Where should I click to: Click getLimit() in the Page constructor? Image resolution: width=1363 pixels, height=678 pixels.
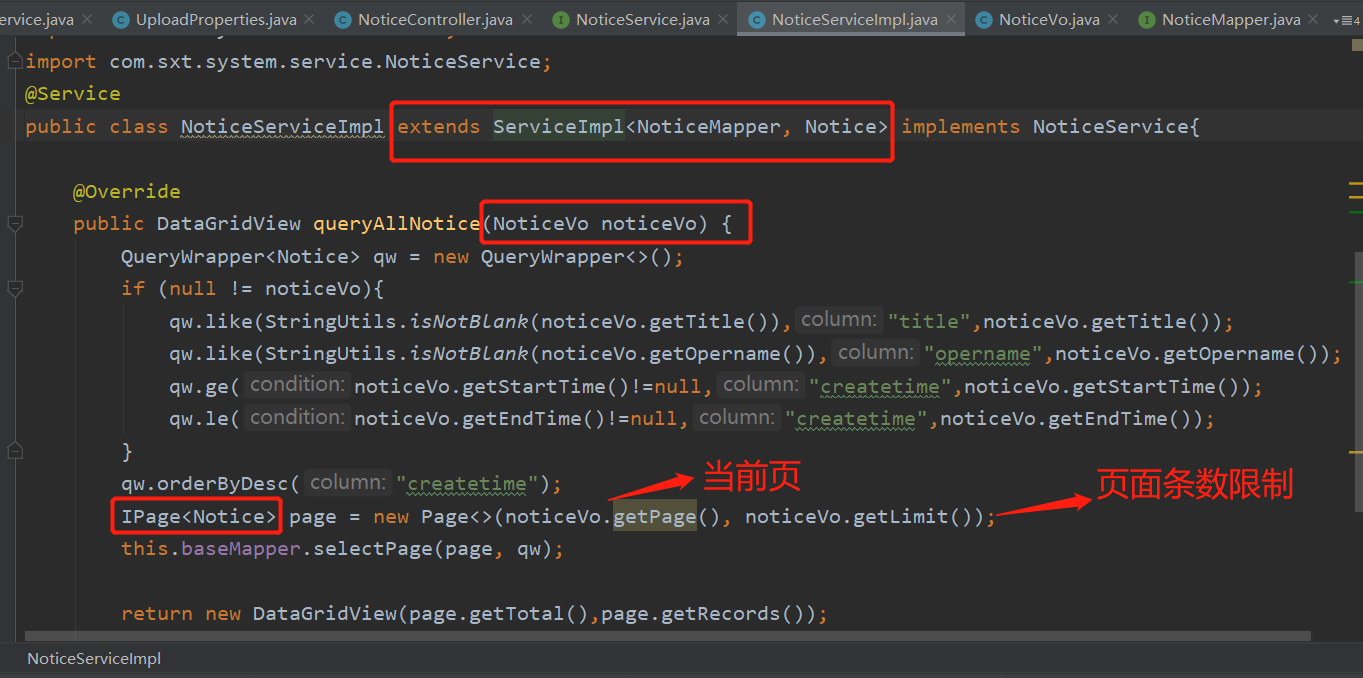(914, 517)
